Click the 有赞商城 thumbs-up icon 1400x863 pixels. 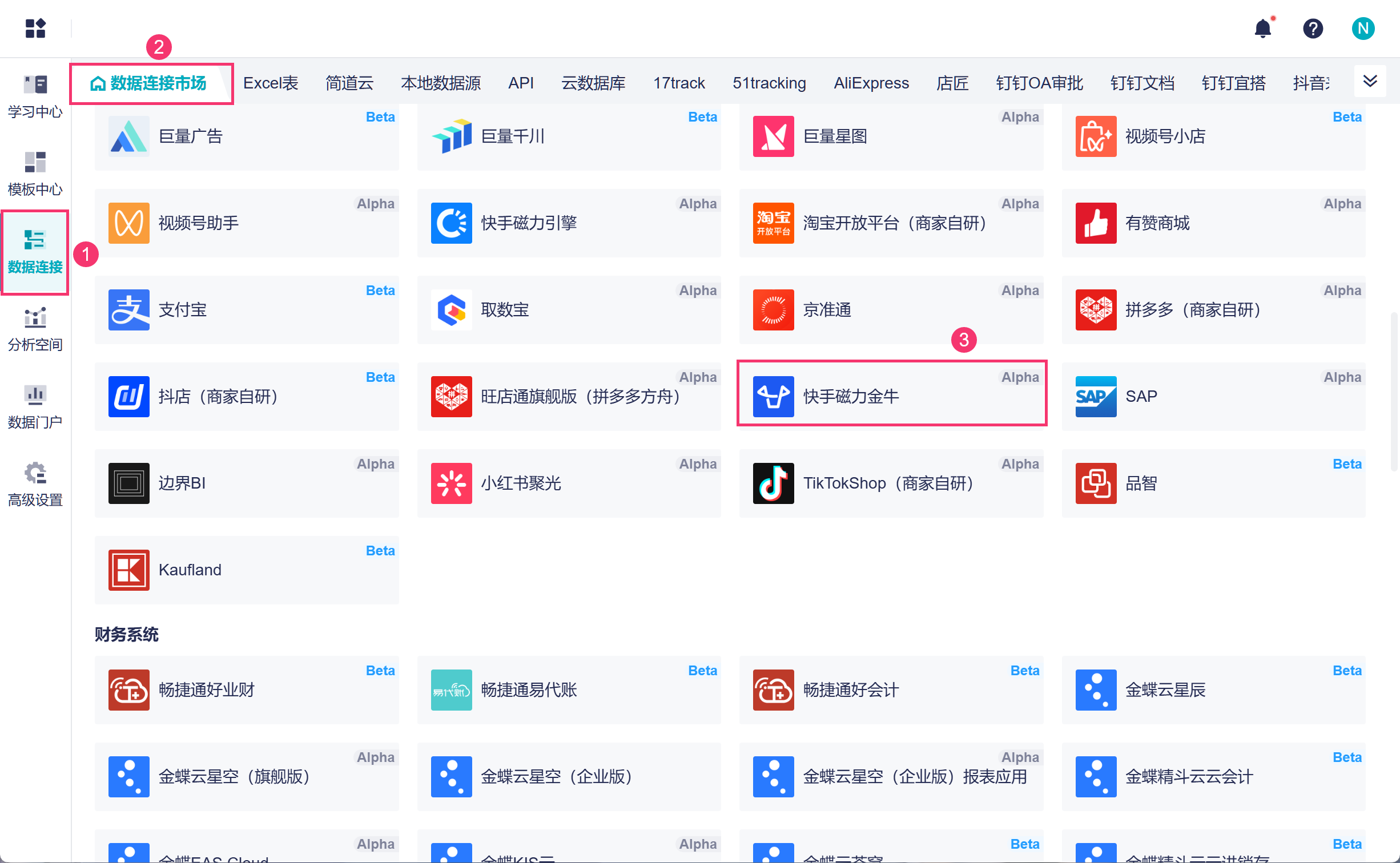1096,223
